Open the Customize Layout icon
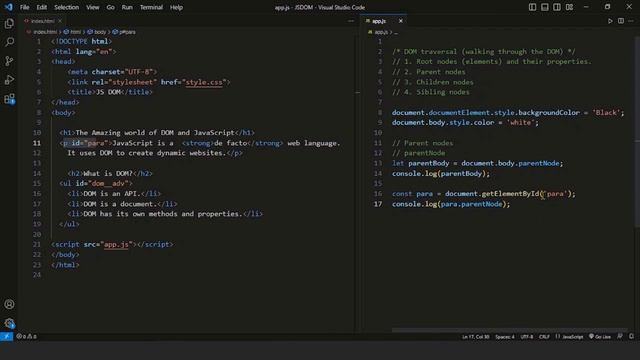Viewport: 640px width, 360px height. tap(569, 7)
